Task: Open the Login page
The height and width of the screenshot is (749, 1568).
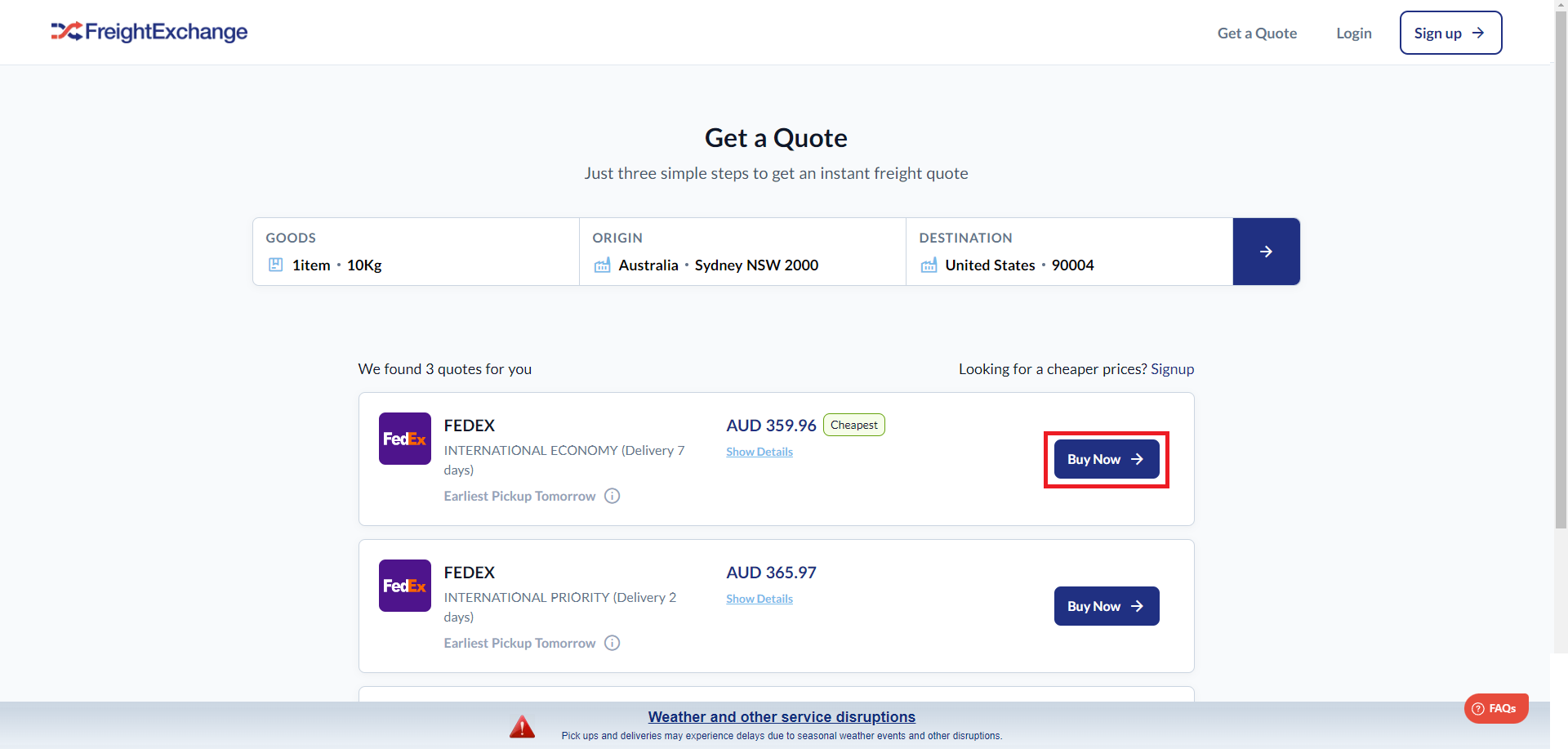Action: pyautogui.click(x=1354, y=33)
